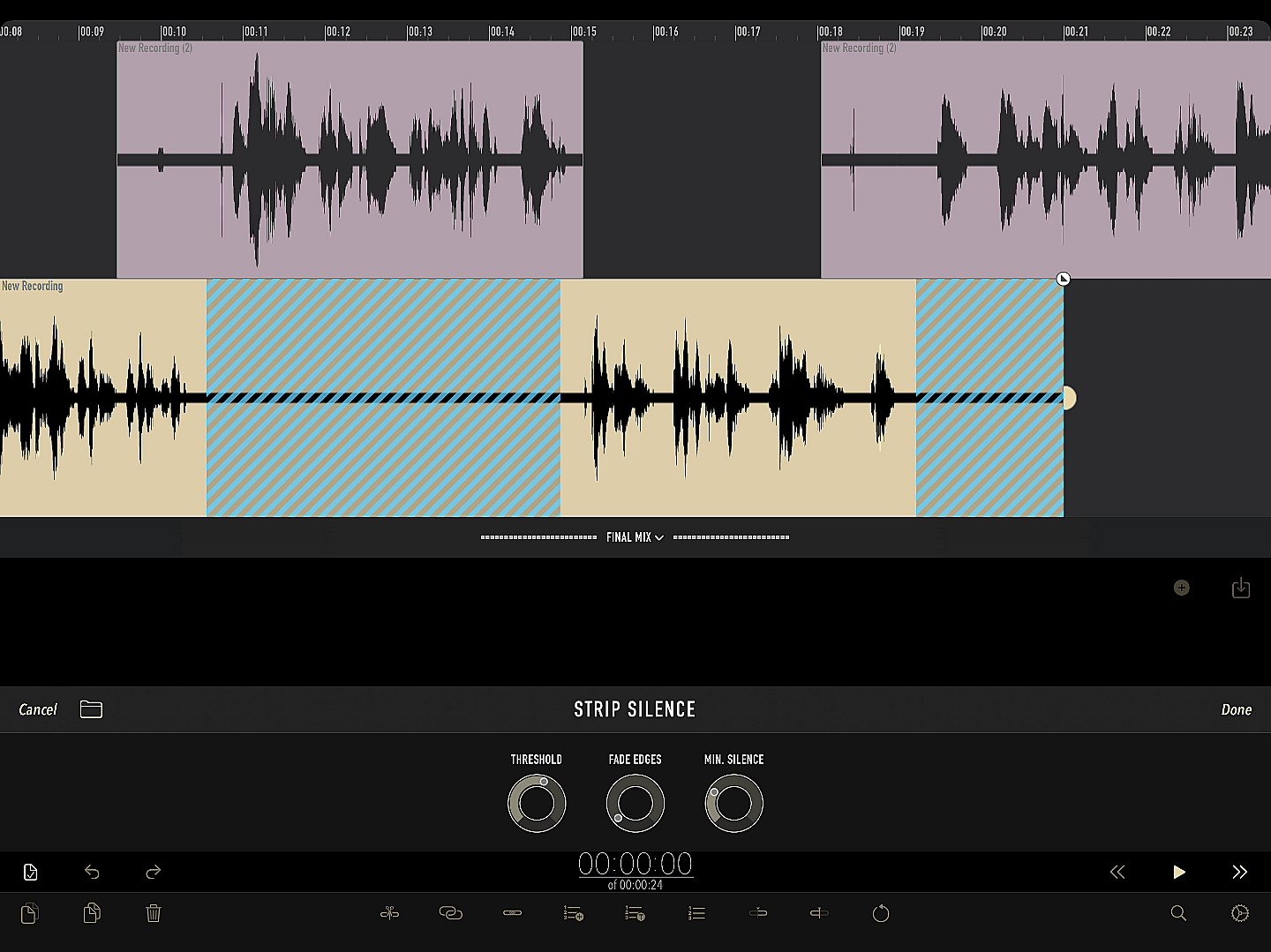Tap the trim to left icon
The image size is (1271, 952).
[758, 913]
